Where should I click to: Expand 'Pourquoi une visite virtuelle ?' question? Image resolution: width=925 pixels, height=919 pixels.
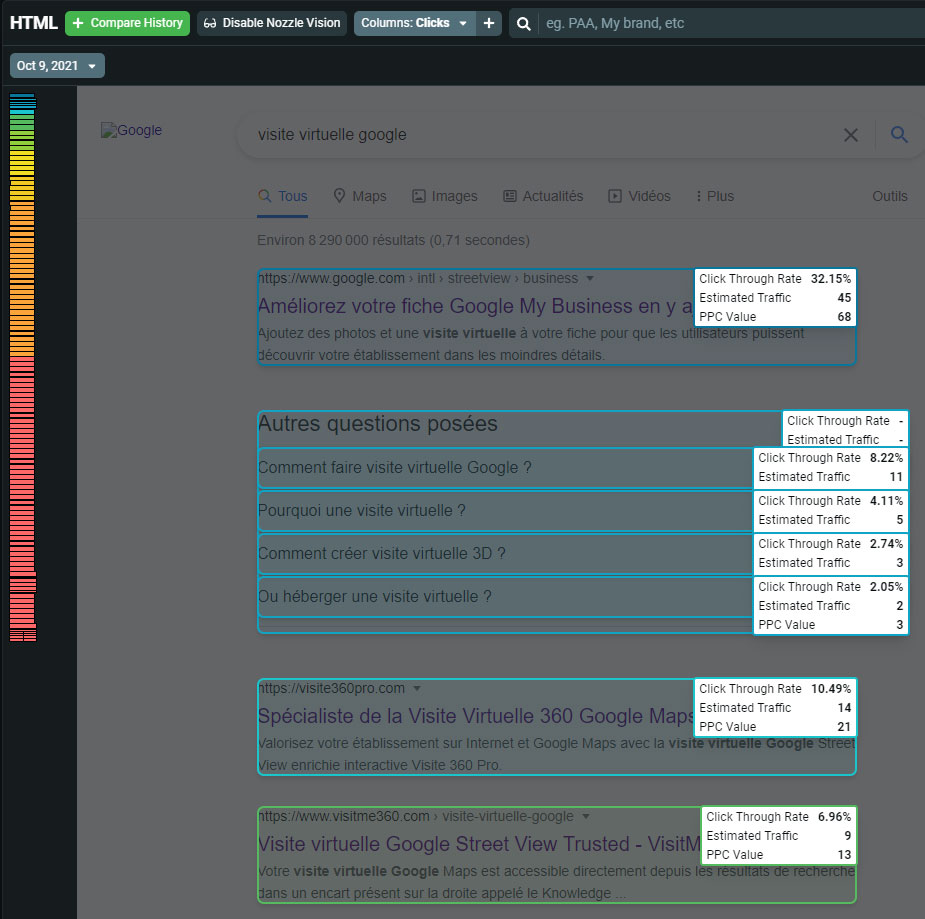click(x=504, y=511)
